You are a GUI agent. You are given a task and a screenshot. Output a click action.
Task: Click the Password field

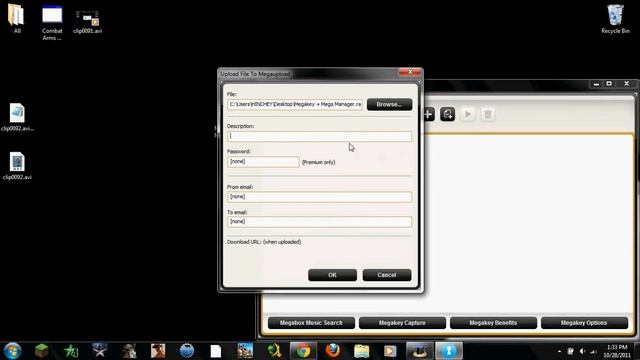coord(263,162)
